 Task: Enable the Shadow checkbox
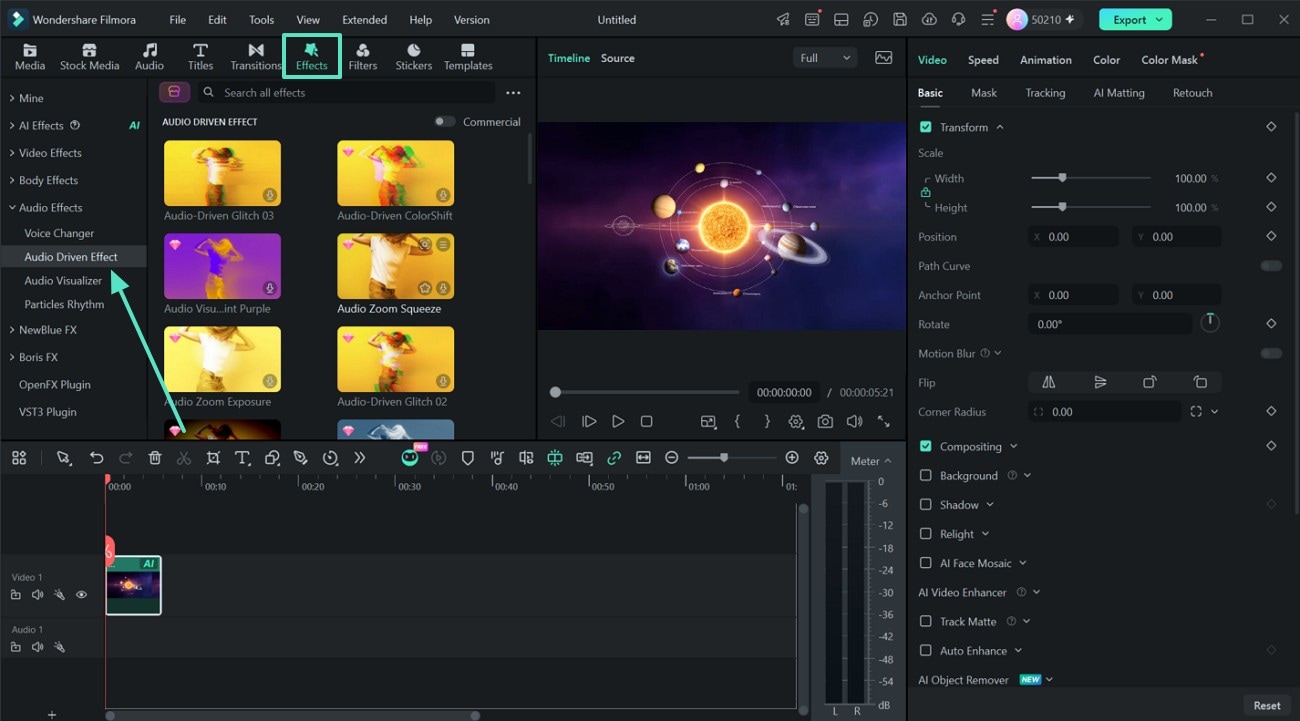pyautogui.click(x=926, y=505)
